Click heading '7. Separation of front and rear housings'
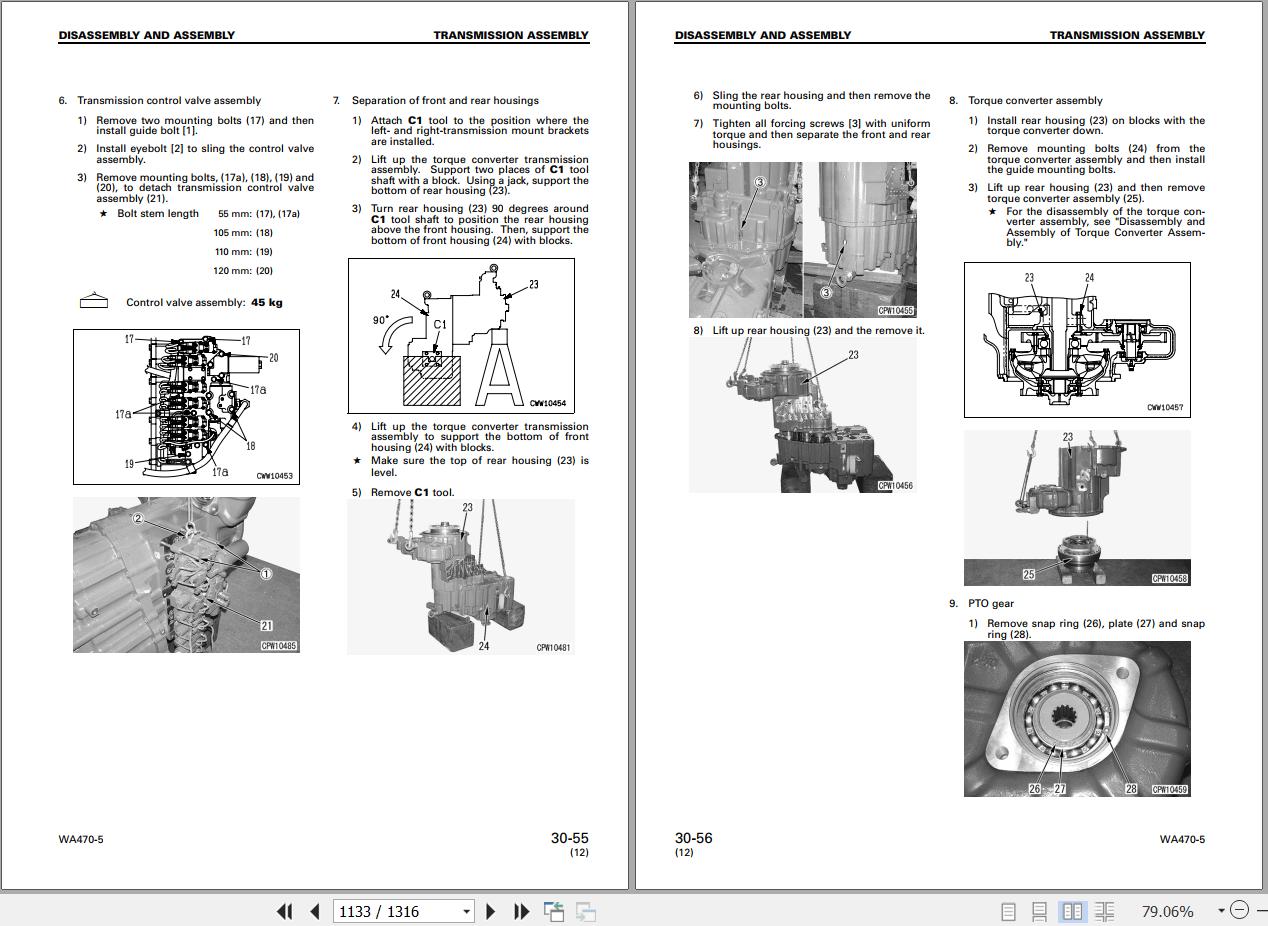 436,100
